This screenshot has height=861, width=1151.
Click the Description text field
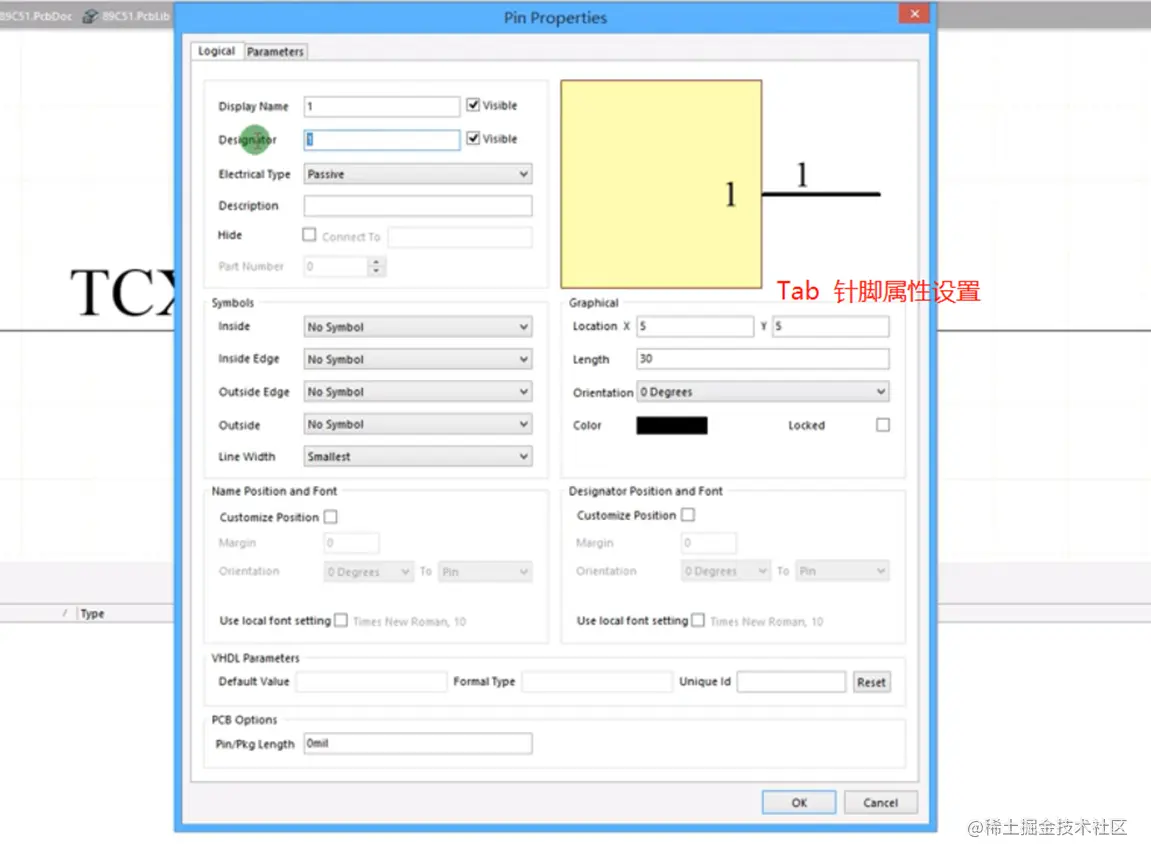[x=418, y=206]
